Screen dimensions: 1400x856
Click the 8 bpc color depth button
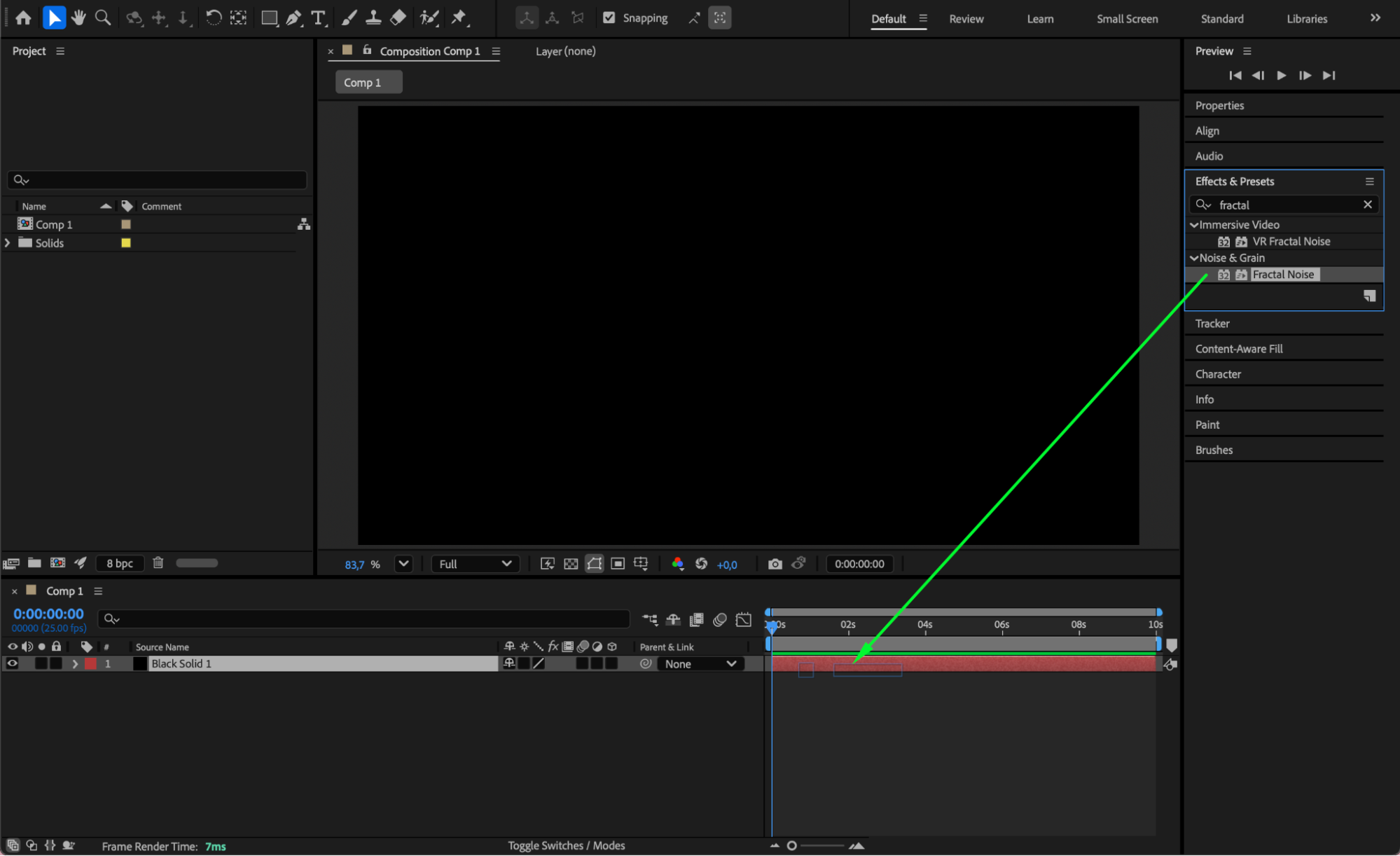(119, 563)
